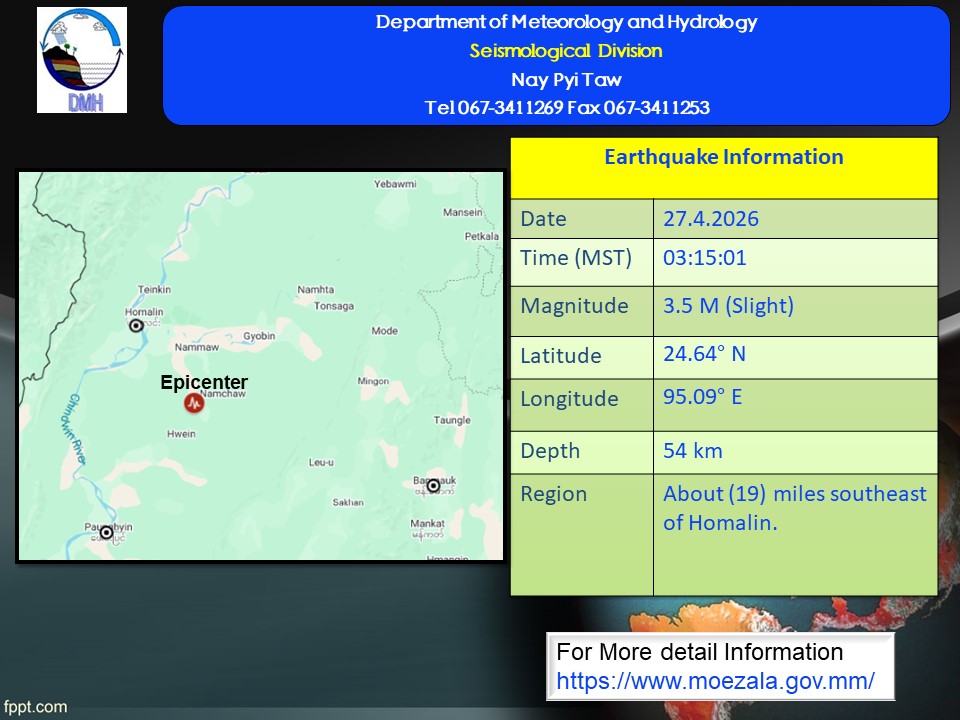Viewport: 960px width, 720px height.
Task: Click the region description about Homalin
Action: click(x=794, y=508)
